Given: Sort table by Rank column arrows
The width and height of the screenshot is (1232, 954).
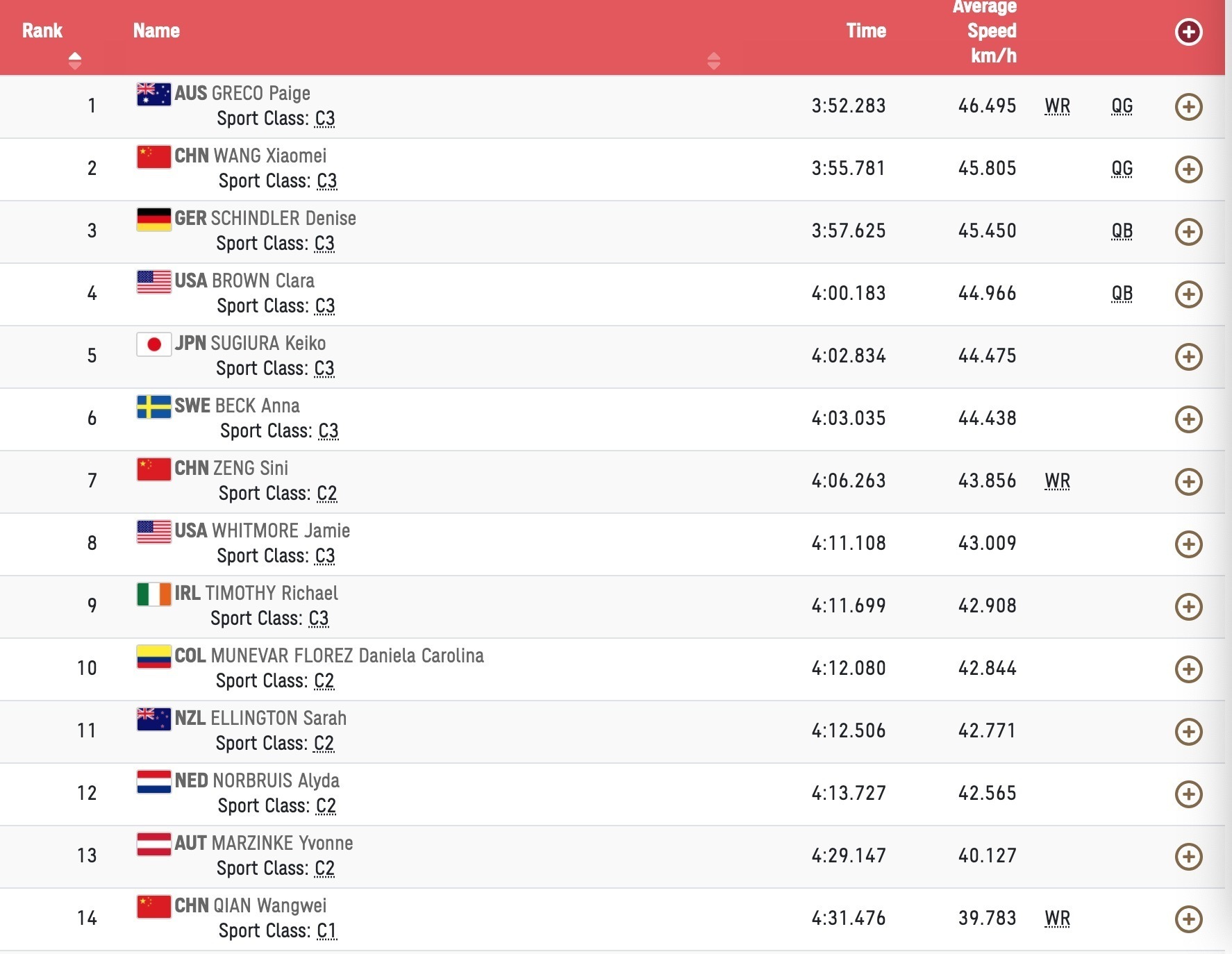Looking at the screenshot, I should click(75, 61).
